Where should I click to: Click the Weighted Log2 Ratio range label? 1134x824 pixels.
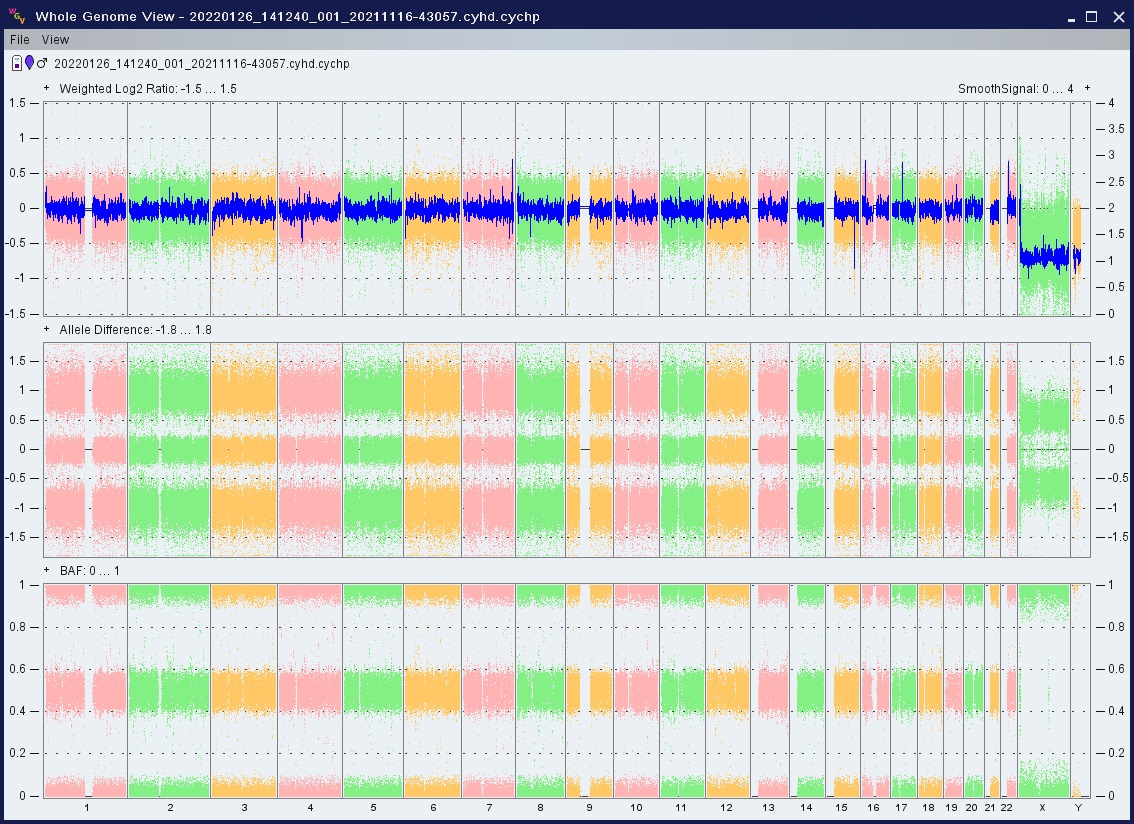click(x=148, y=88)
